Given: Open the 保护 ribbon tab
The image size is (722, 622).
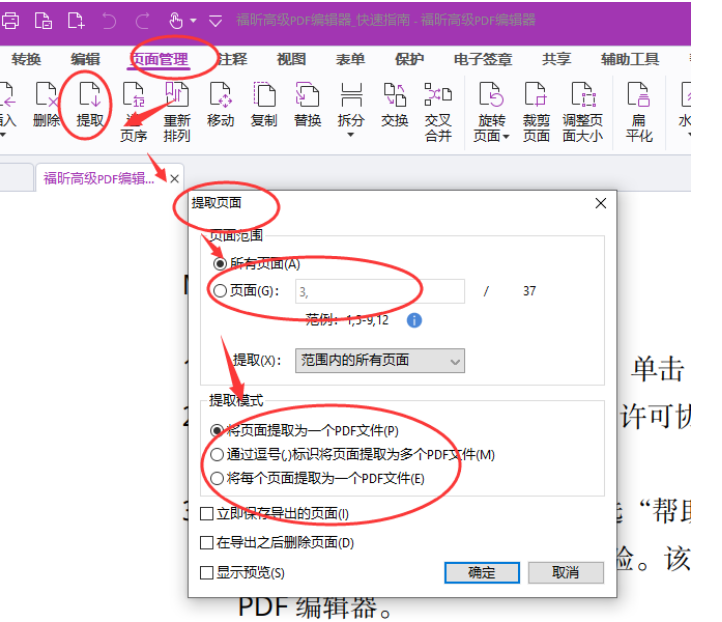Looking at the screenshot, I should (409, 59).
